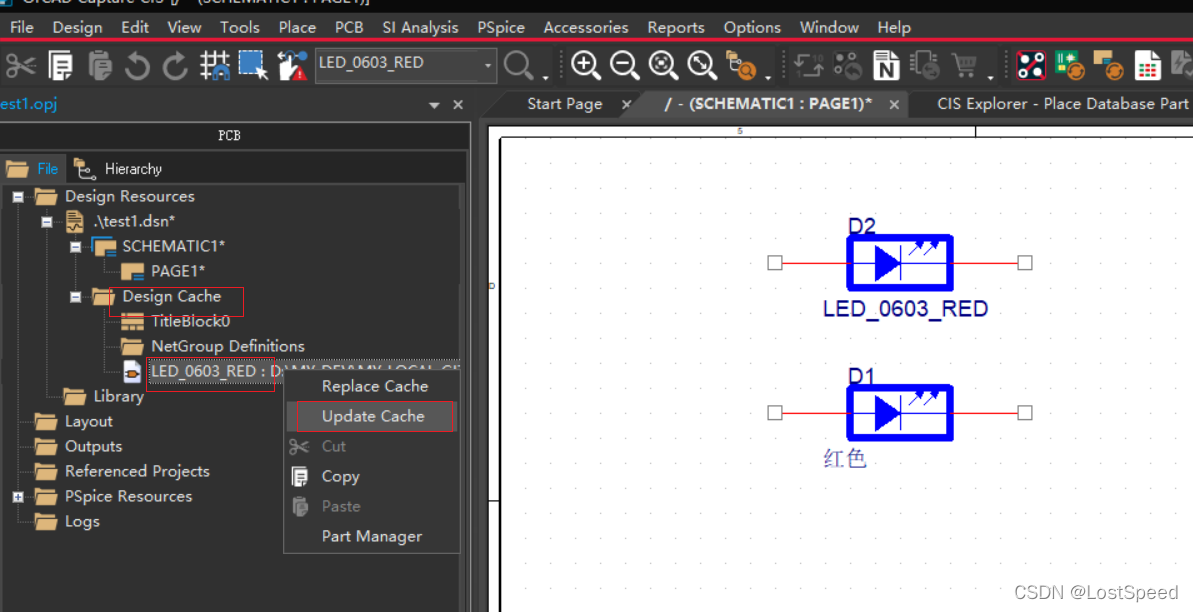The image size is (1193, 612).
Task: Collapse the Design Cache folder
Action: (x=76, y=297)
